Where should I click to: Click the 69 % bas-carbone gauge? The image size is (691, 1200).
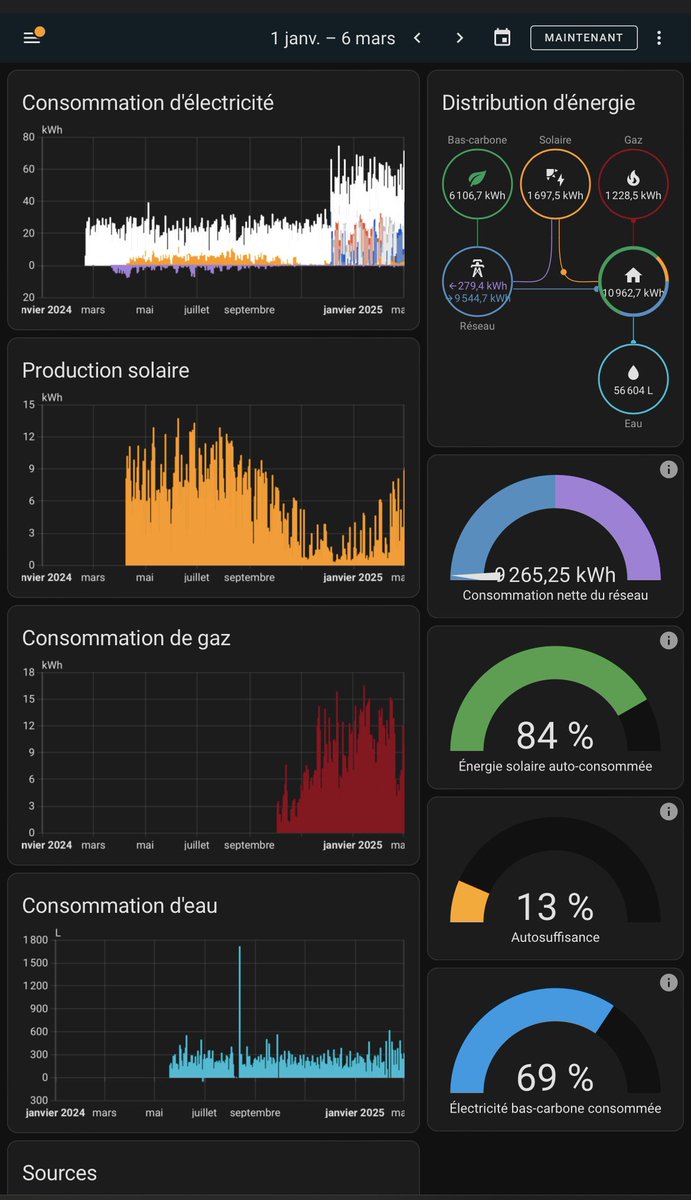click(x=555, y=1041)
